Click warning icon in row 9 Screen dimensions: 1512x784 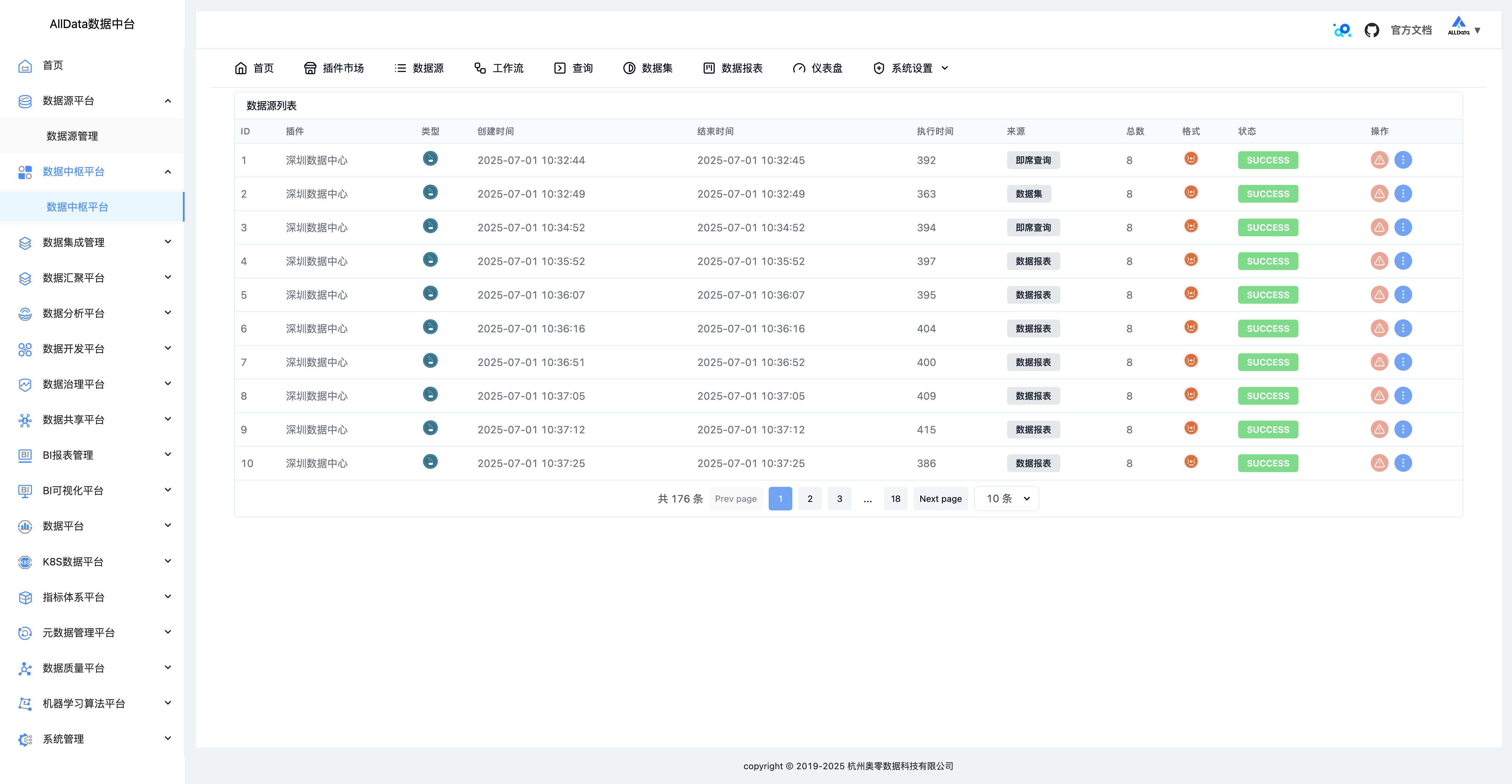coord(1379,429)
